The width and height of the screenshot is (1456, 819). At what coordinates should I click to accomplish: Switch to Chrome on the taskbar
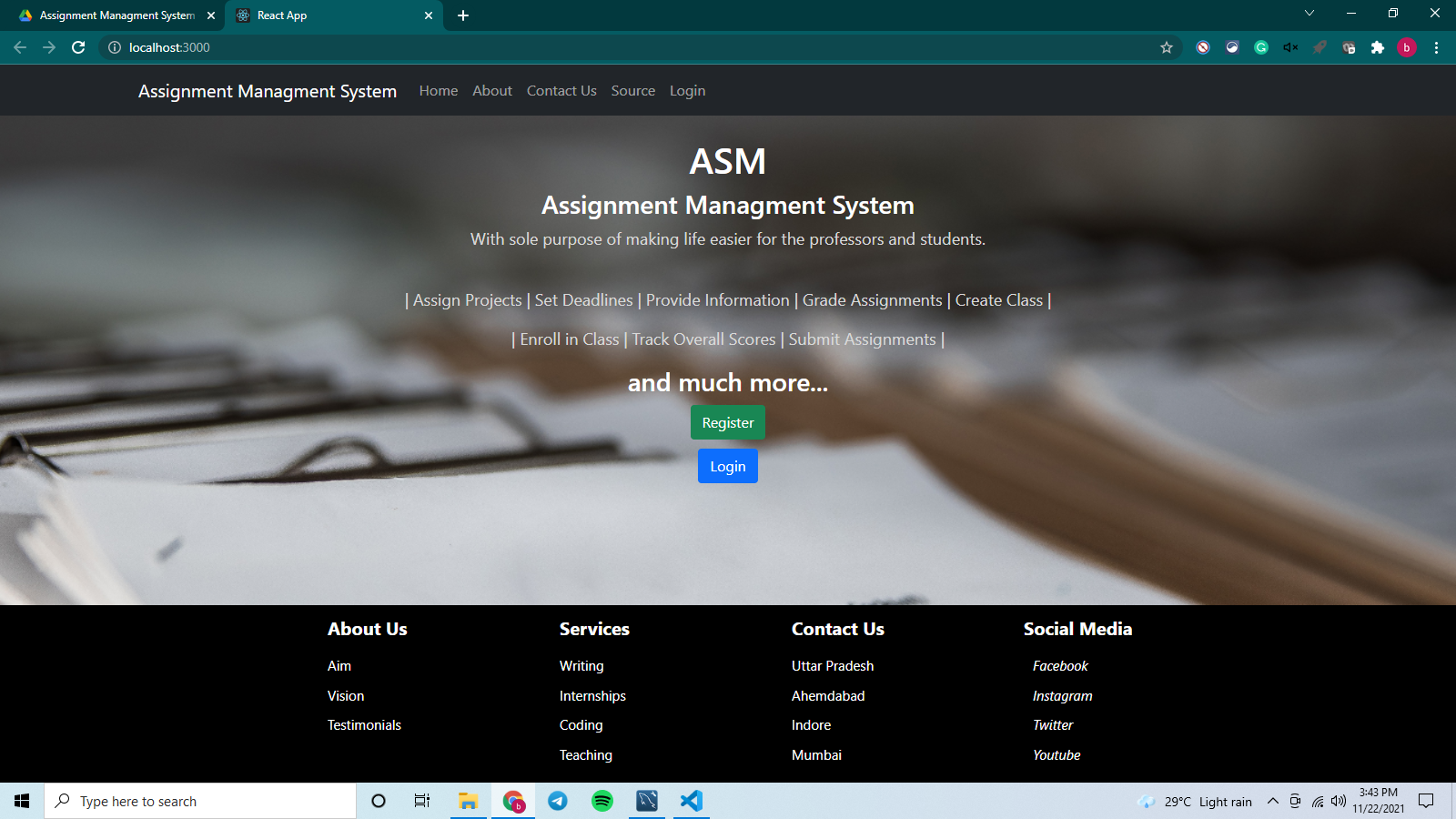point(513,801)
